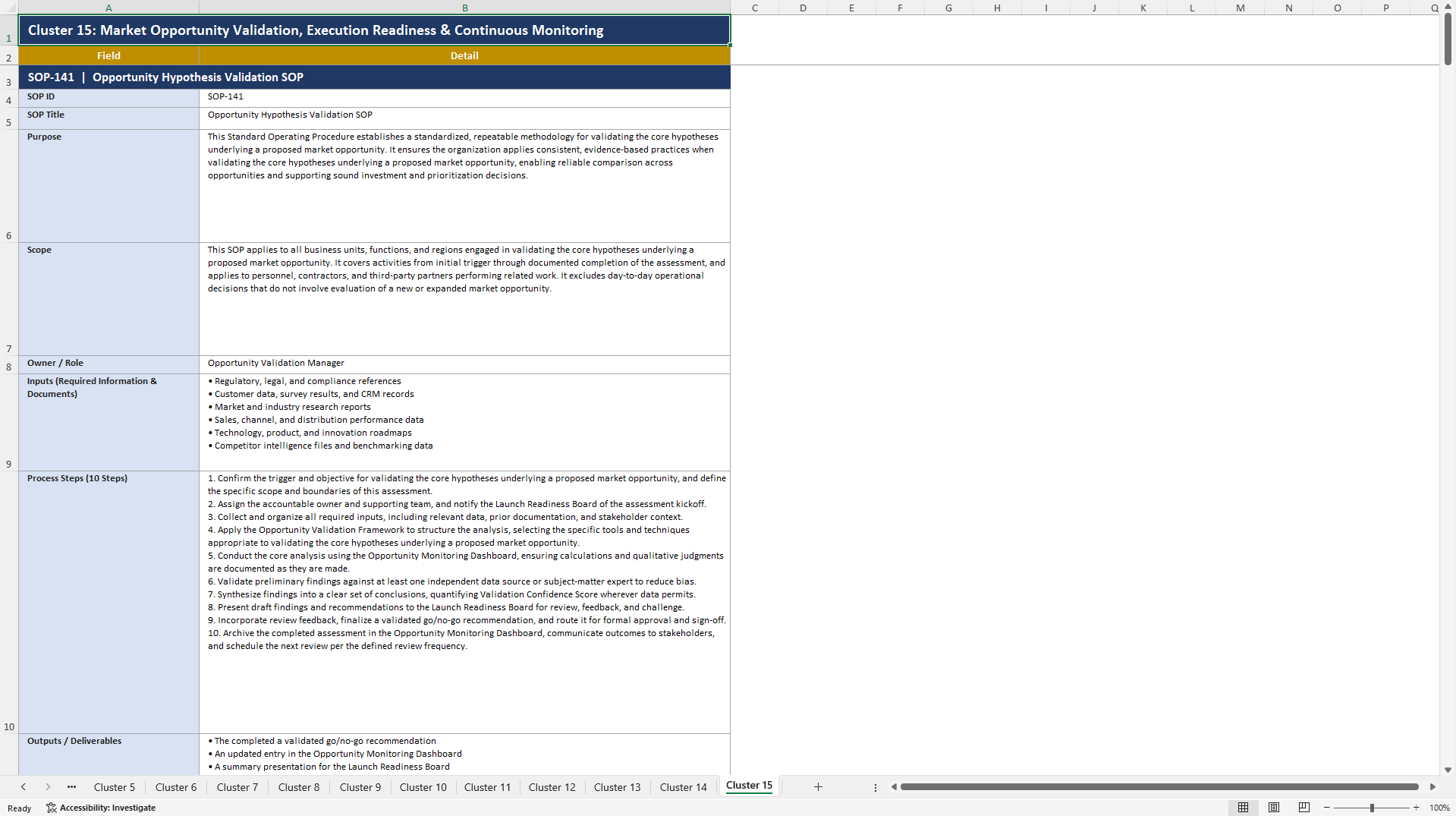Go to next sheet tabs arrow
The image size is (1456, 816).
tap(48, 787)
